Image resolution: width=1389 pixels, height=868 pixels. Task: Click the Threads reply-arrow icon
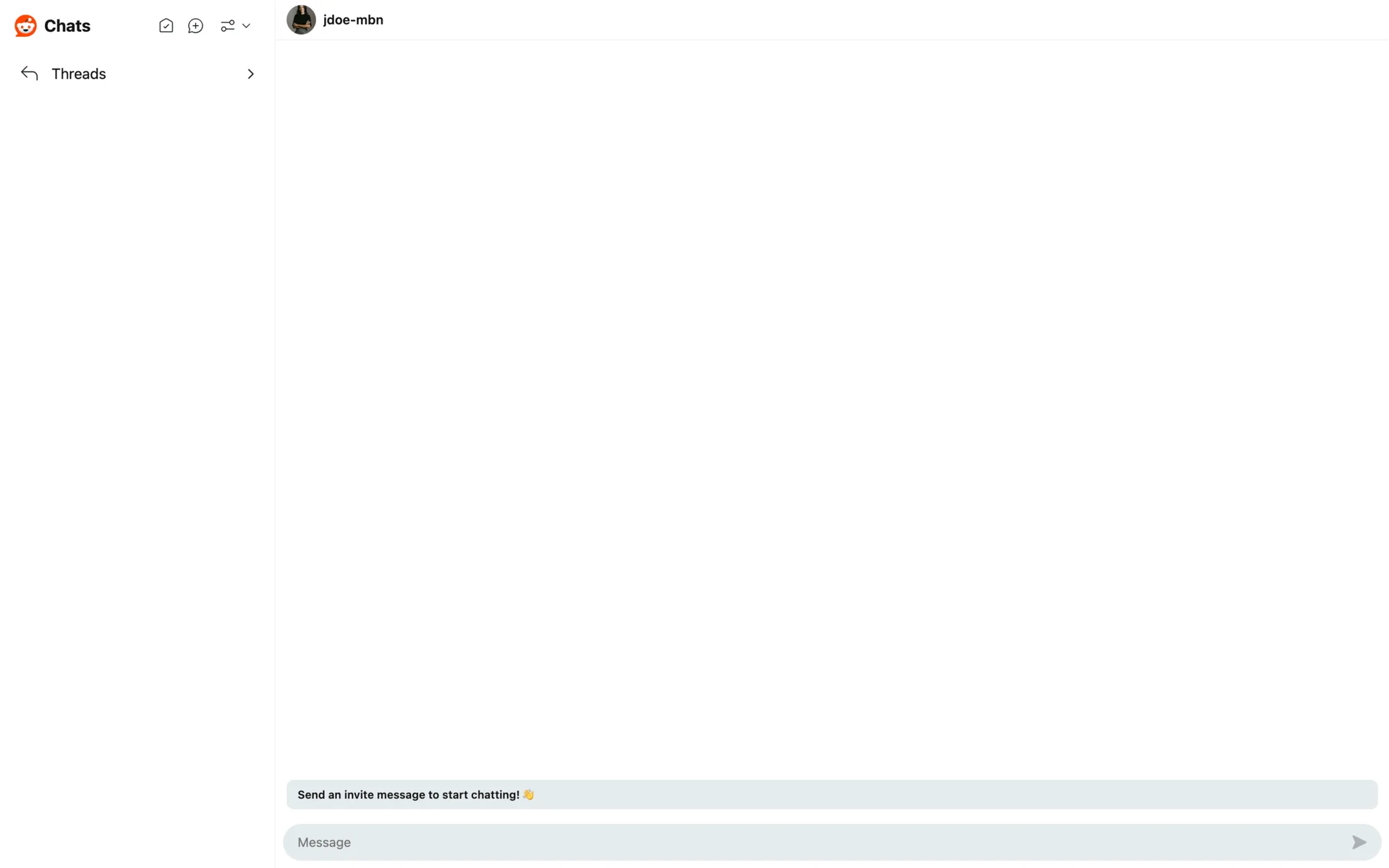pyautogui.click(x=30, y=74)
